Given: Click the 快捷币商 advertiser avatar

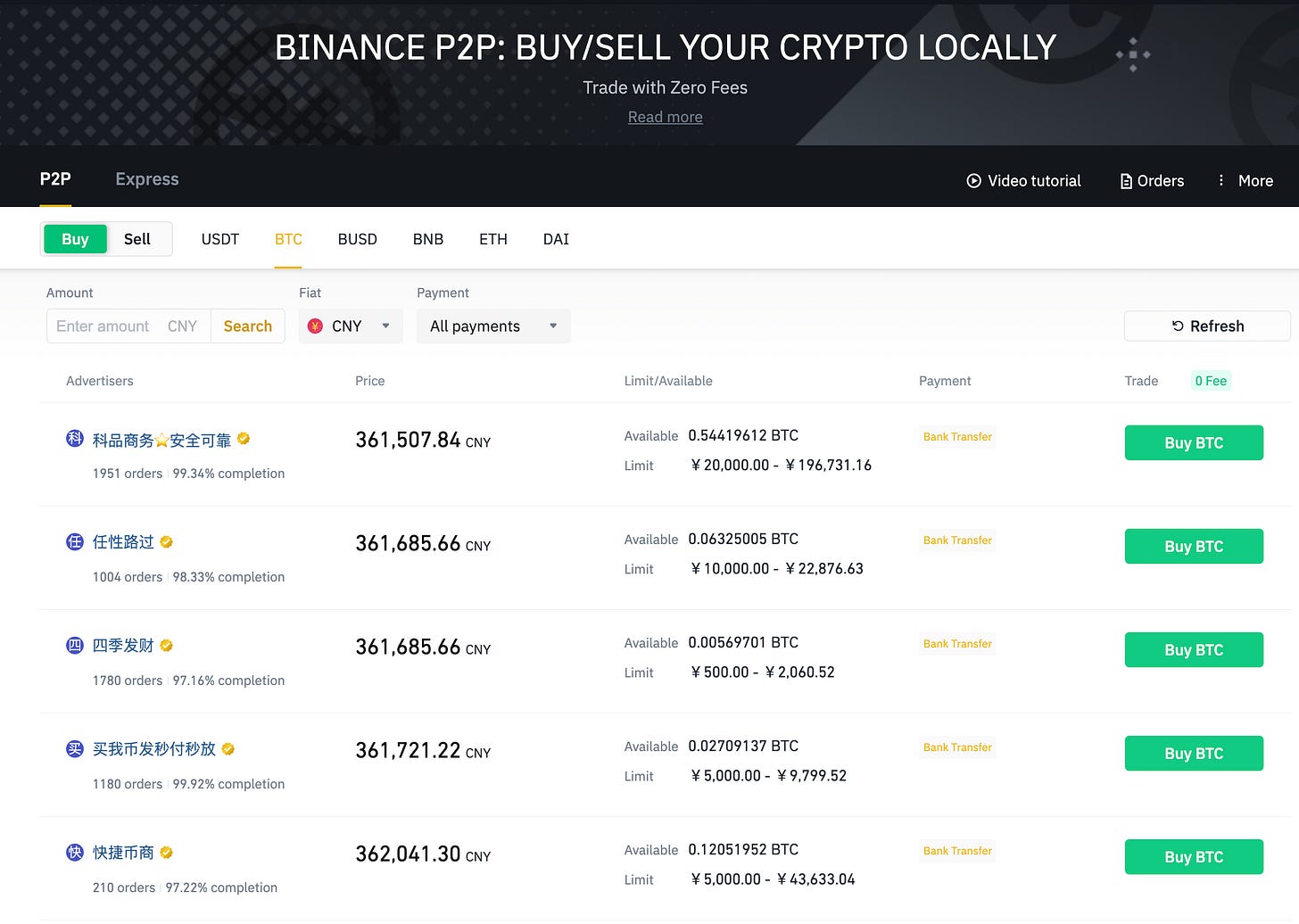Looking at the screenshot, I should pos(75,852).
